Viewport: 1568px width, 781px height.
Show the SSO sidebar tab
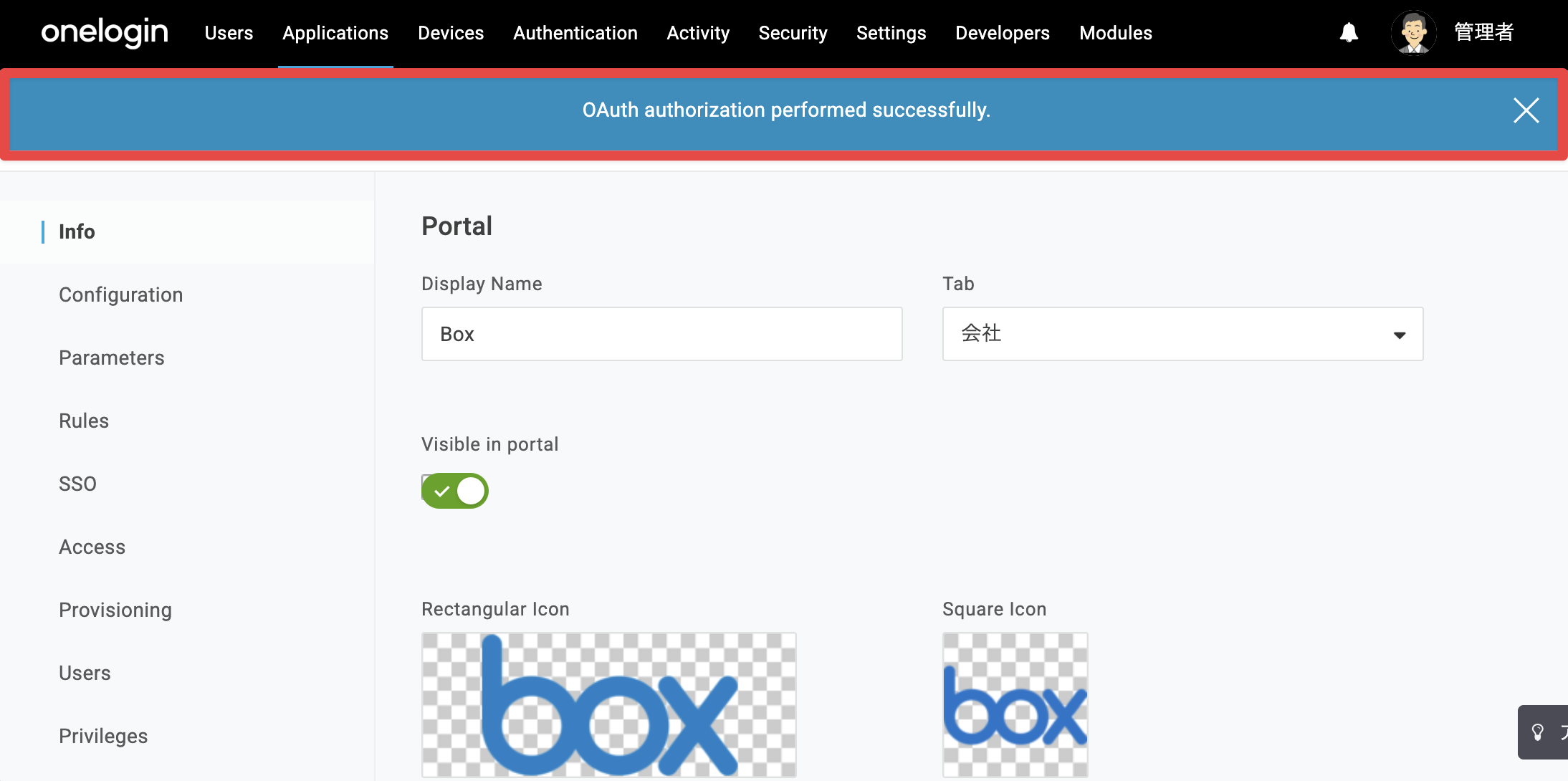77,484
